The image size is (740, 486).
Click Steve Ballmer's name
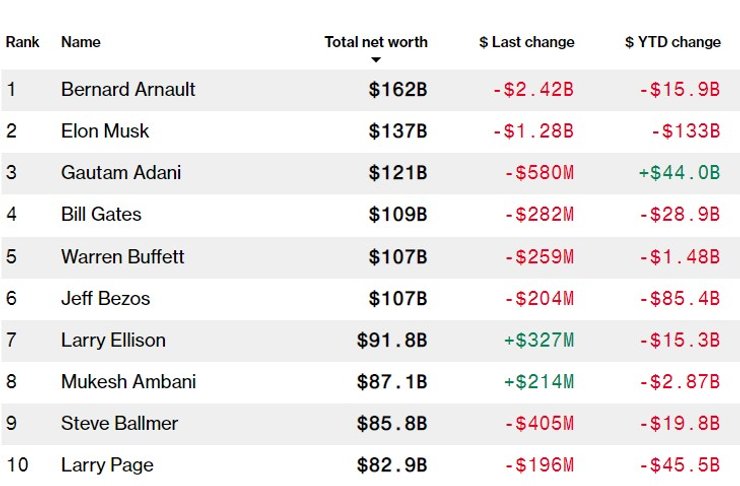coord(119,423)
